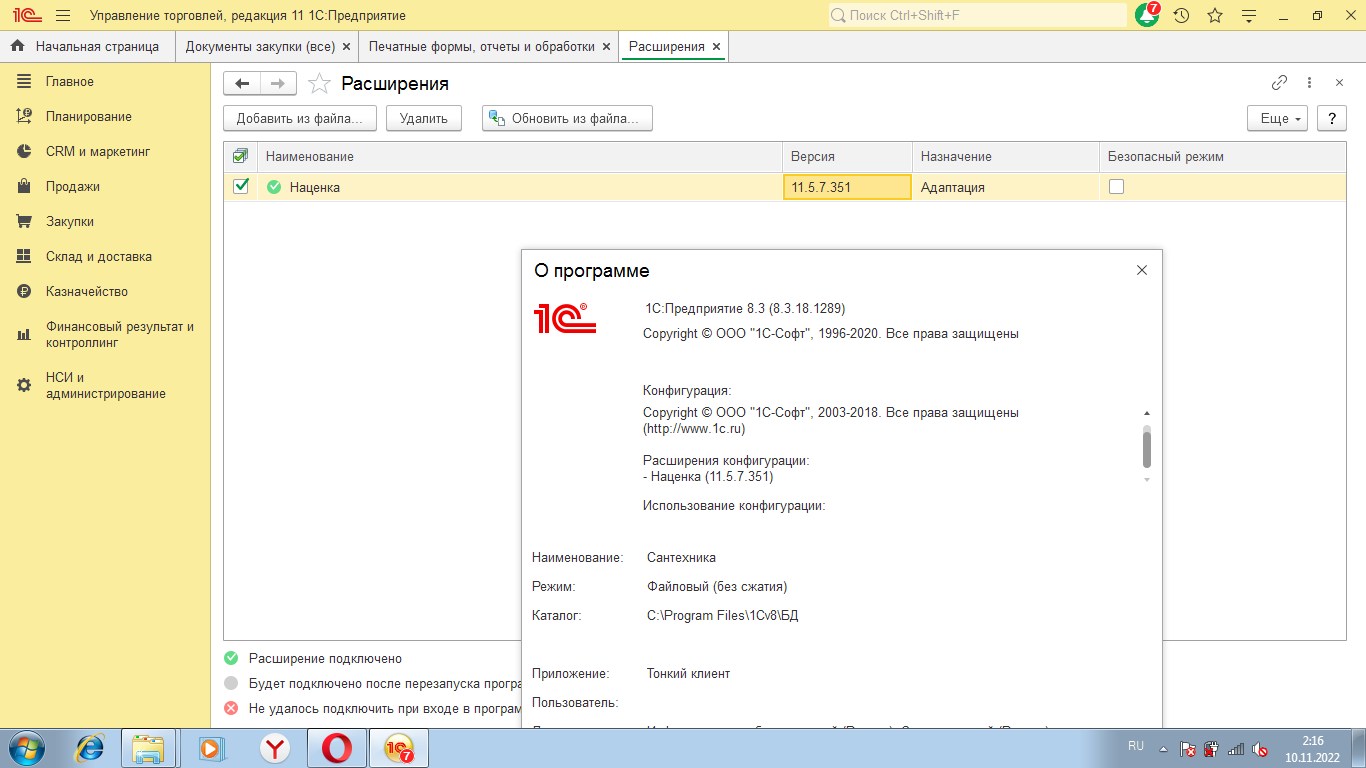The height and width of the screenshot is (768, 1366).
Task: Click the 1C logo in title bar
Action: [x=27, y=16]
